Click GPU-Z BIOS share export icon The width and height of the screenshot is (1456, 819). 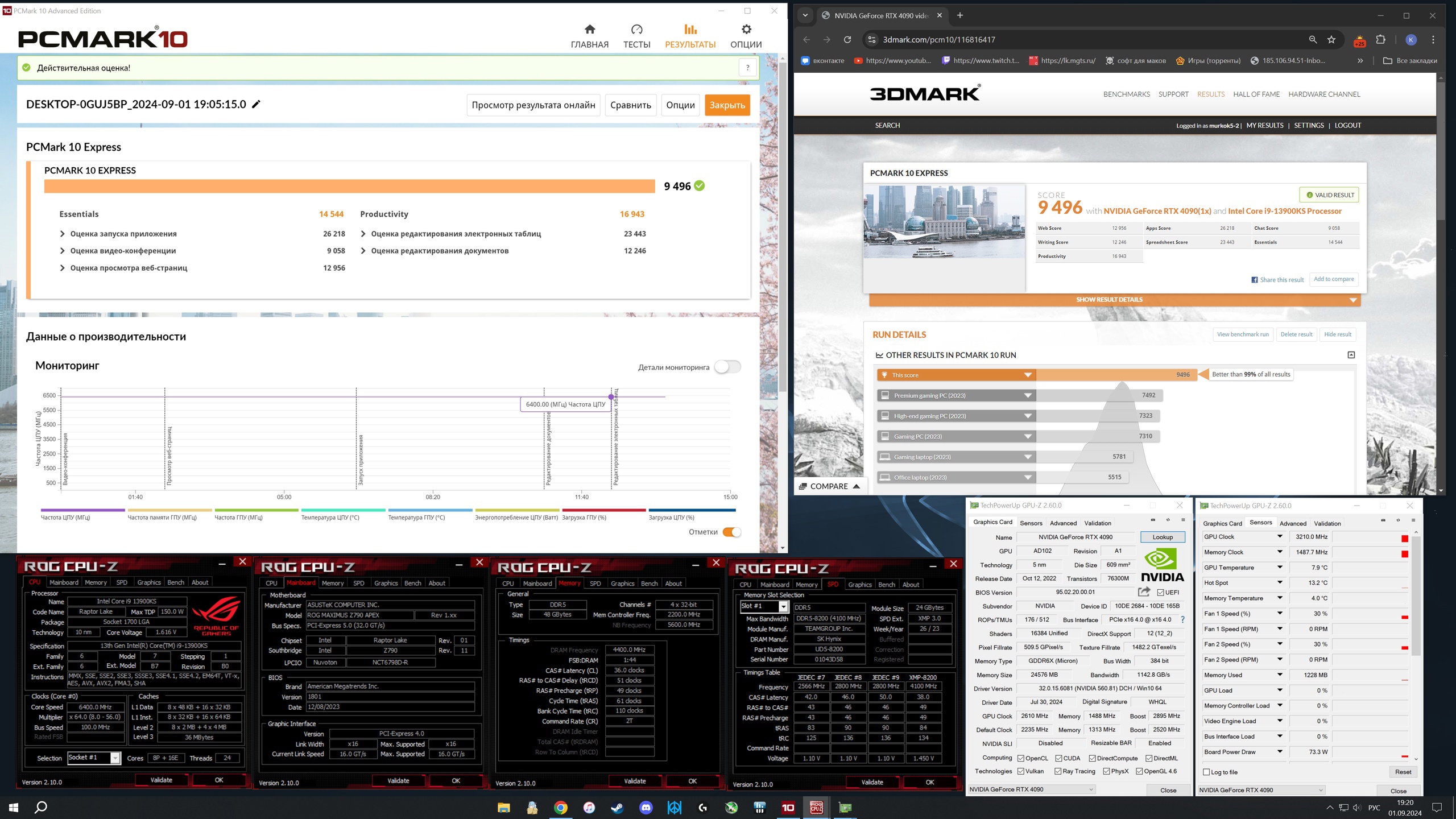coord(1144,592)
